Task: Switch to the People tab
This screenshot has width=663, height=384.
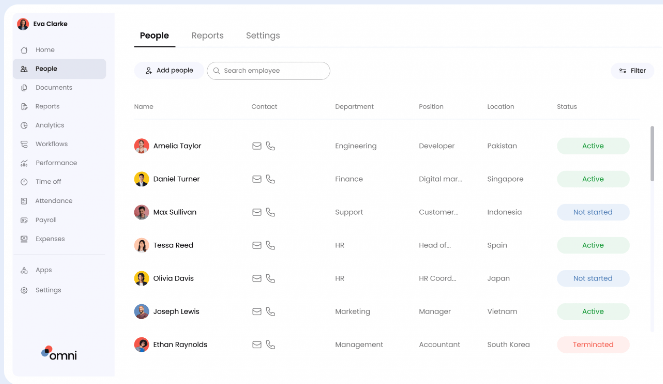Action: (154, 36)
